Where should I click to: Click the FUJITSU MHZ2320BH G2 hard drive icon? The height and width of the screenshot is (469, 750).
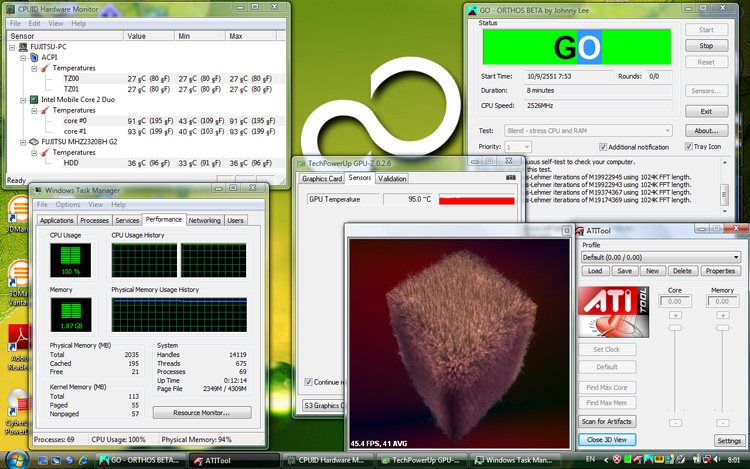[x=34, y=142]
